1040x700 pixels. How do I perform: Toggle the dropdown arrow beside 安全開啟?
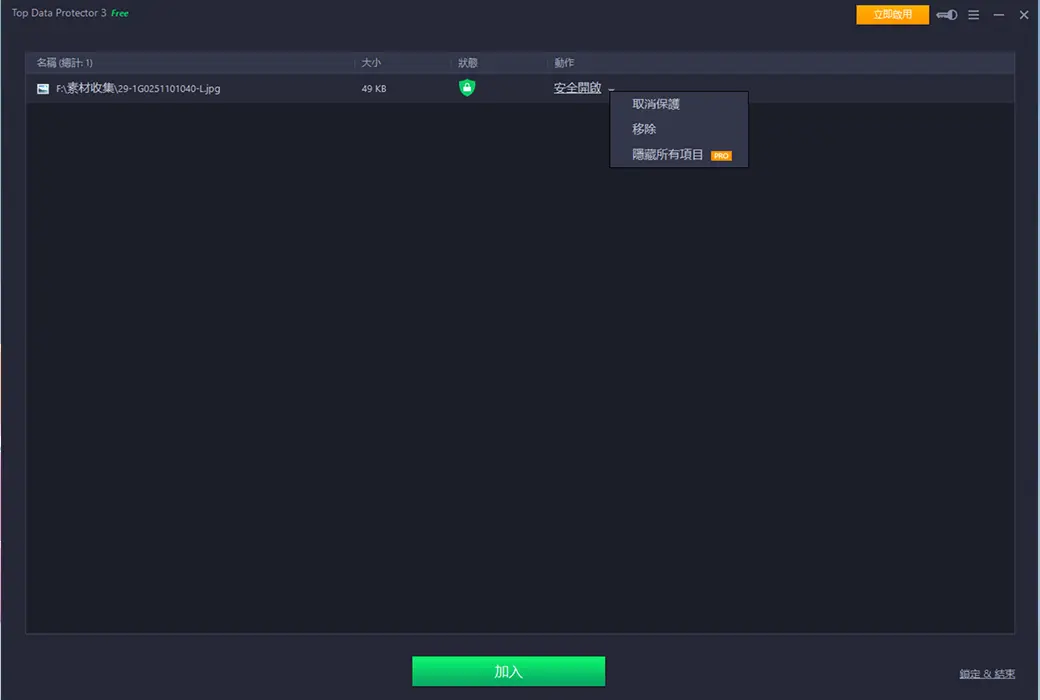(611, 89)
